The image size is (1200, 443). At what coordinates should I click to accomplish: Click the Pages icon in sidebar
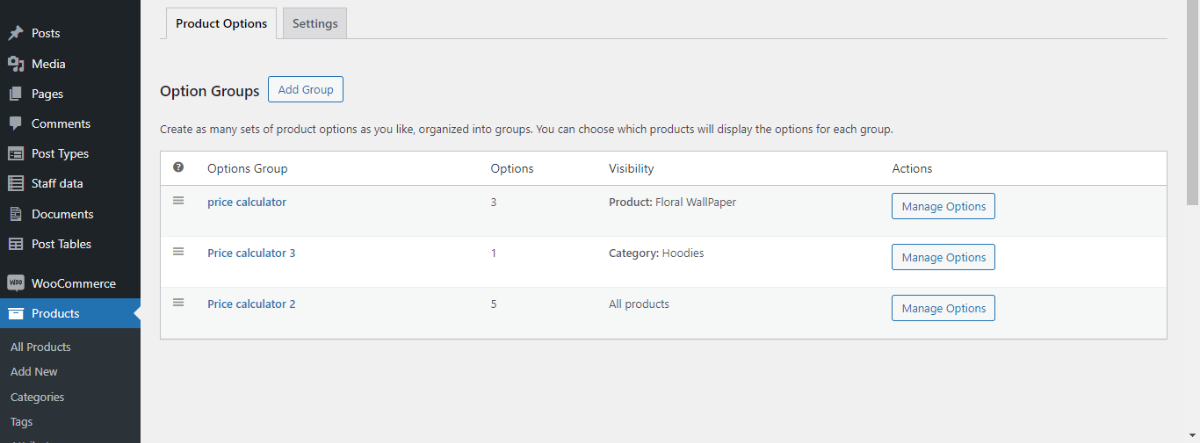[15, 93]
